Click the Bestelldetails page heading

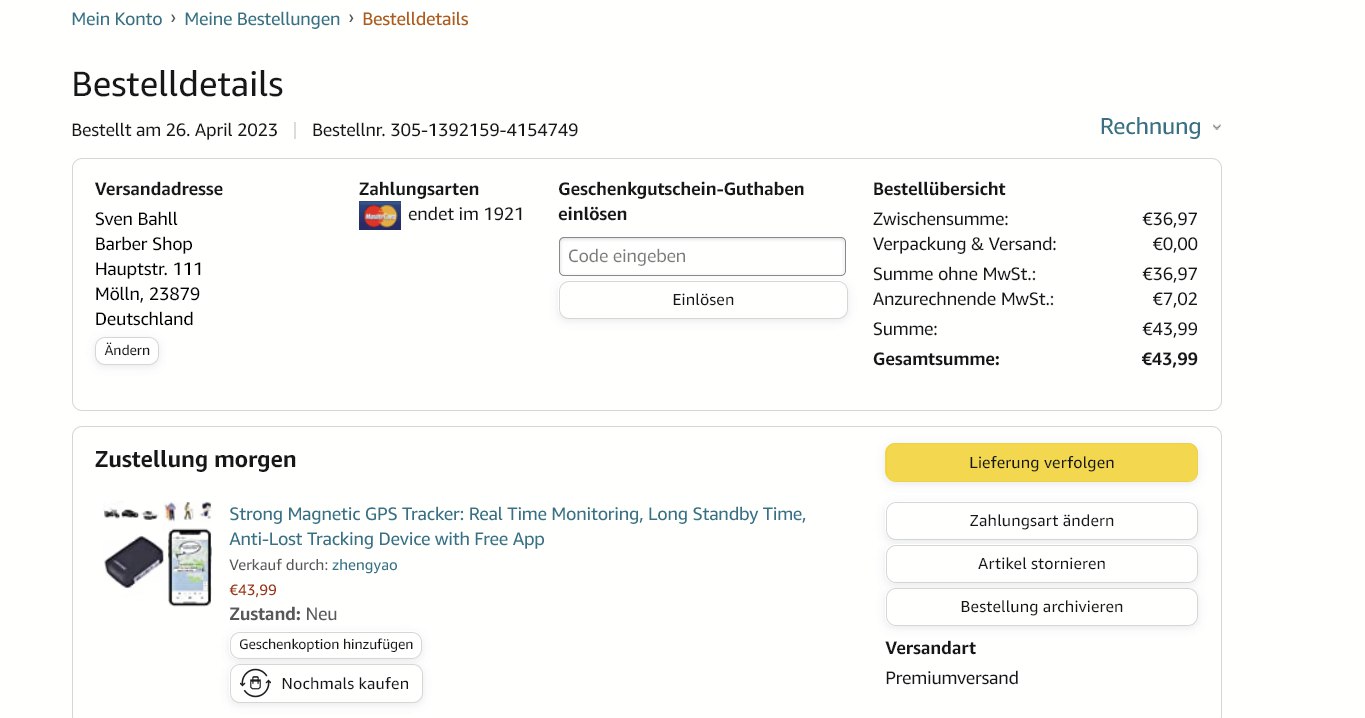tap(178, 85)
